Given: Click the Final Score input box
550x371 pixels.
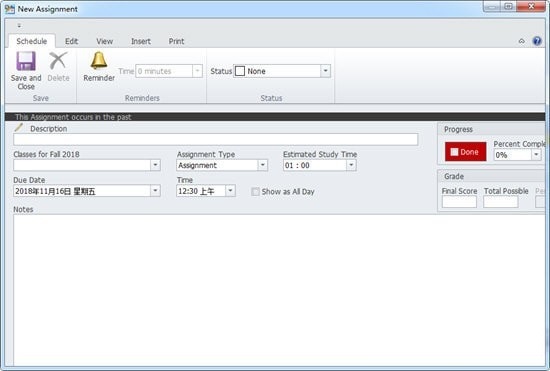Looking at the screenshot, I should (x=459, y=202).
